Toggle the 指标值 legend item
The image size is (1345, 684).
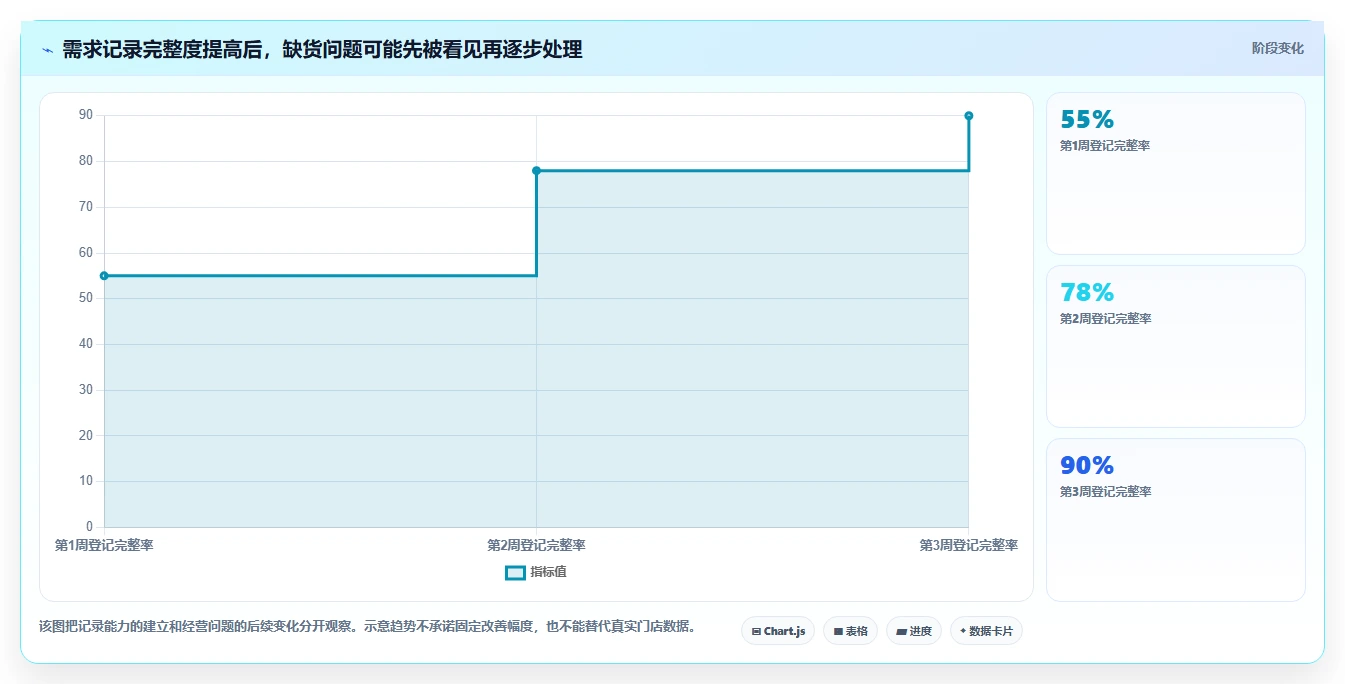536,572
